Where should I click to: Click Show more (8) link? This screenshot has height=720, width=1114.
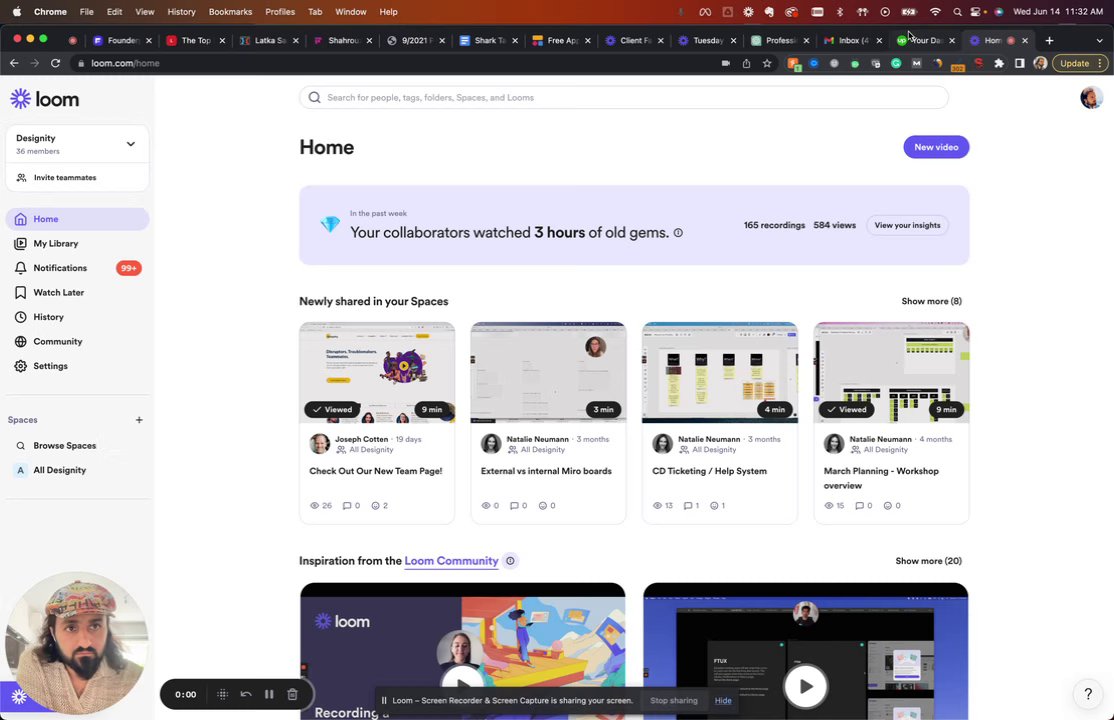click(931, 301)
